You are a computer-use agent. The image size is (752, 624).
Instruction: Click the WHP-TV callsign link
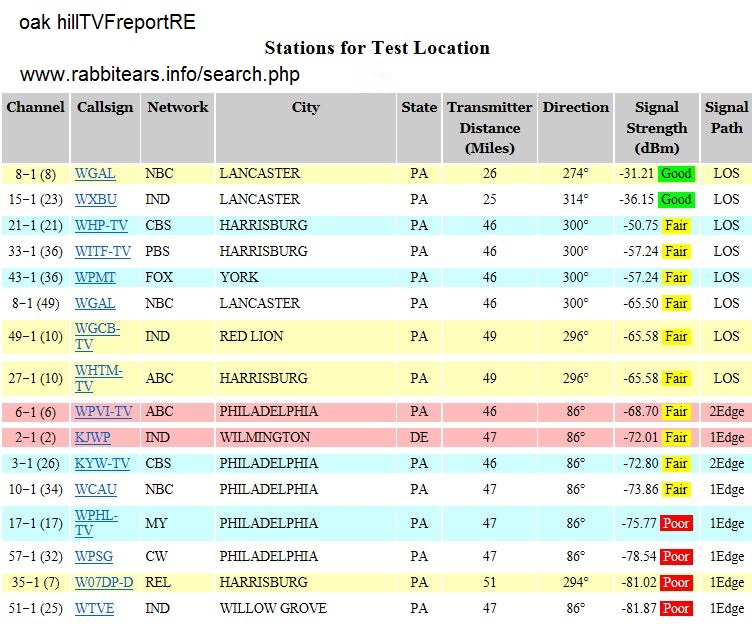[101, 226]
